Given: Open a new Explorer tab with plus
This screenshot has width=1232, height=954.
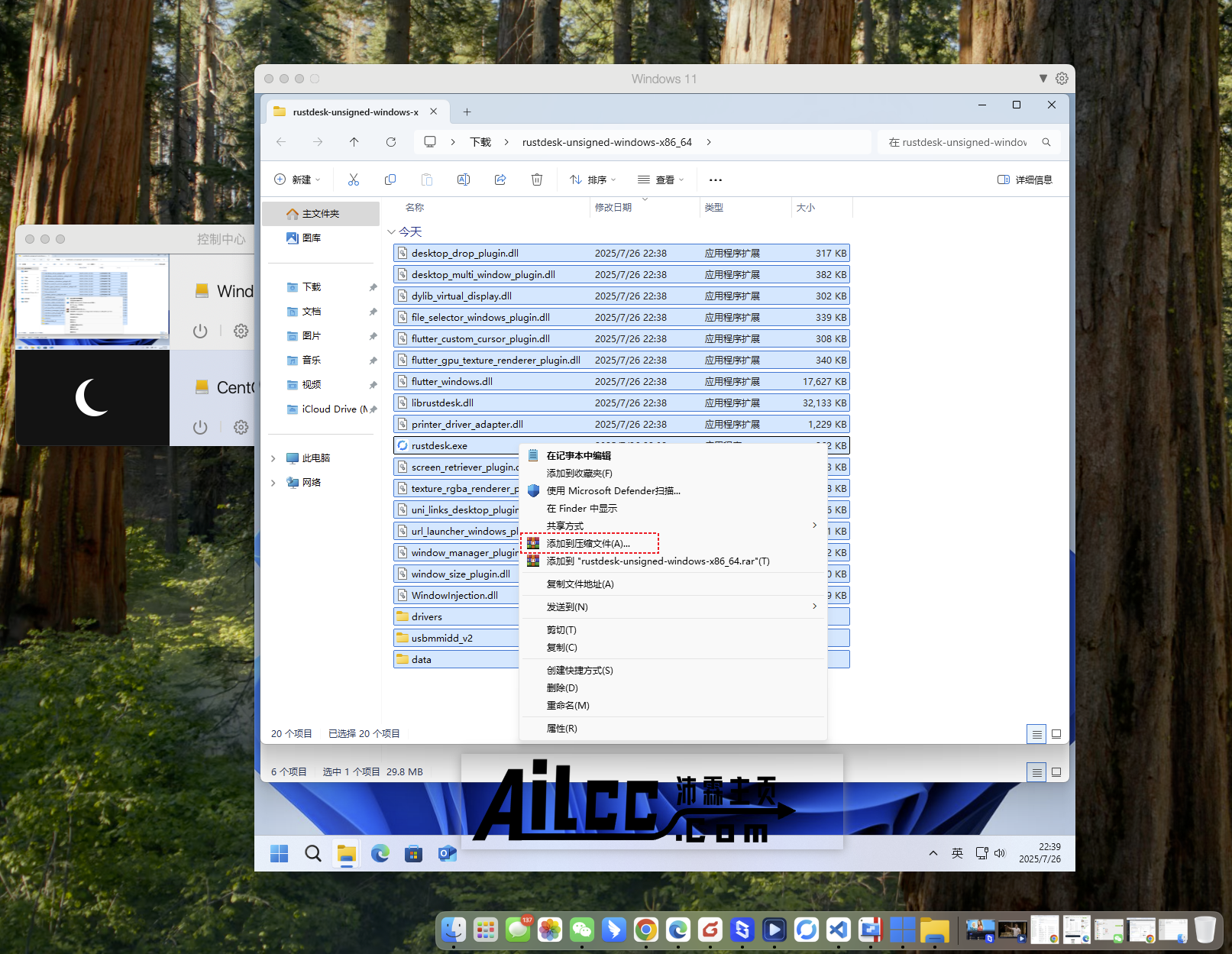Looking at the screenshot, I should [x=467, y=112].
